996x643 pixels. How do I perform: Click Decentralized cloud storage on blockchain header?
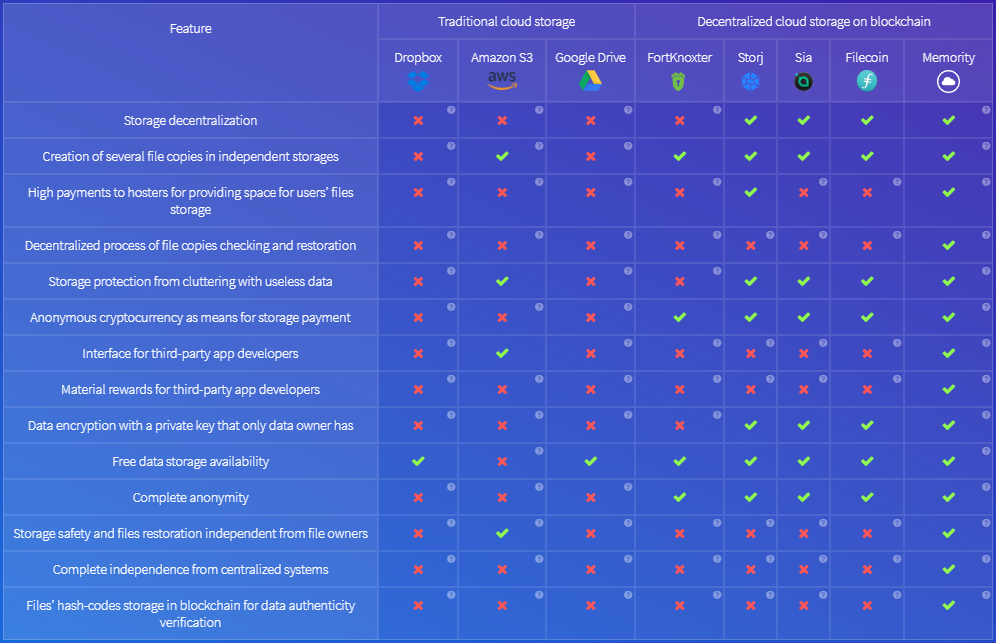click(814, 22)
